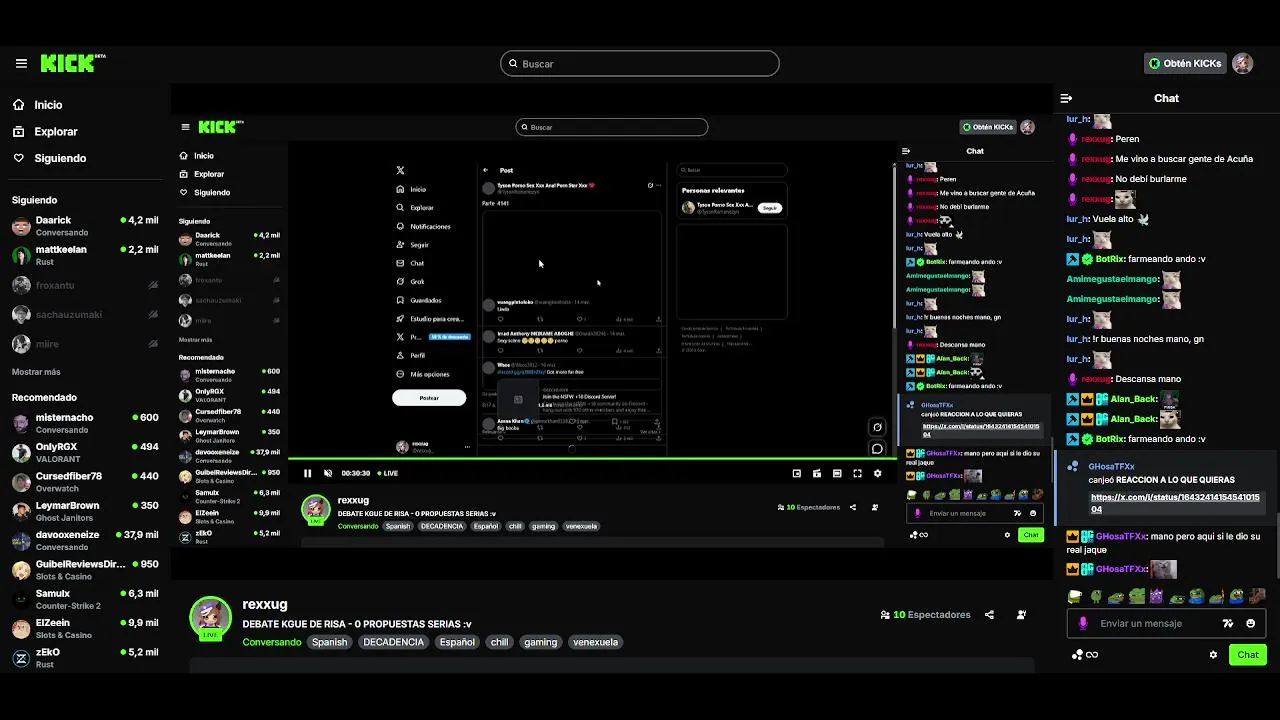Open zEkO Rust channel in sidebar
Screen dimensions: 1280x720
[x=85, y=657]
